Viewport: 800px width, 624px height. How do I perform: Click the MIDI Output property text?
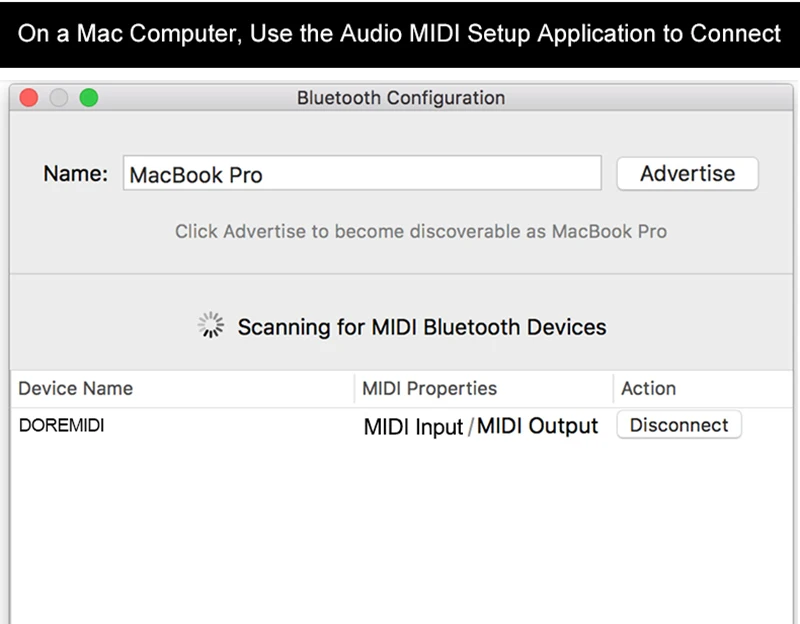(x=537, y=427)
